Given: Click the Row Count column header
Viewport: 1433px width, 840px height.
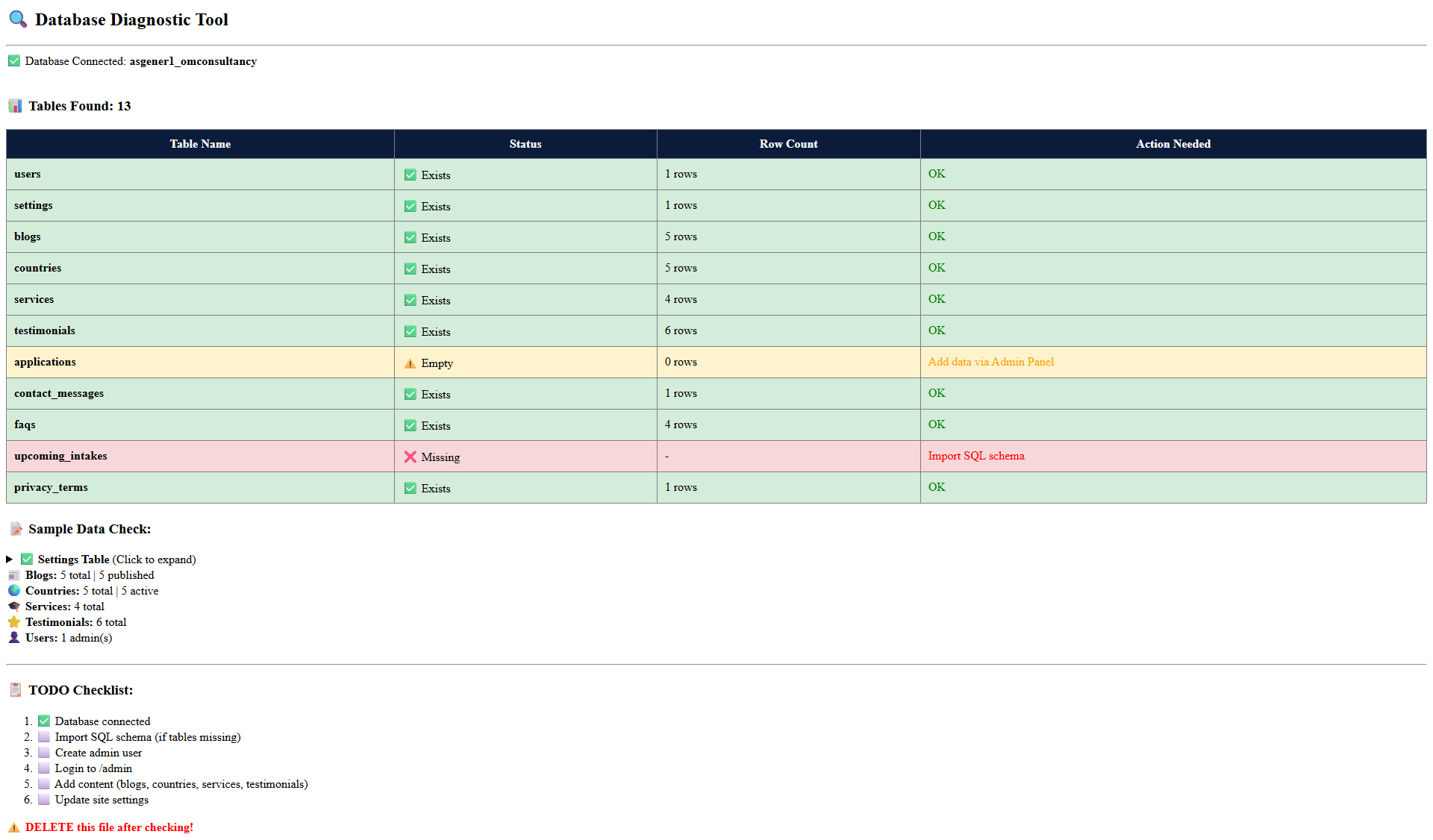Looking at the screenshot, I should click(788, 144).
